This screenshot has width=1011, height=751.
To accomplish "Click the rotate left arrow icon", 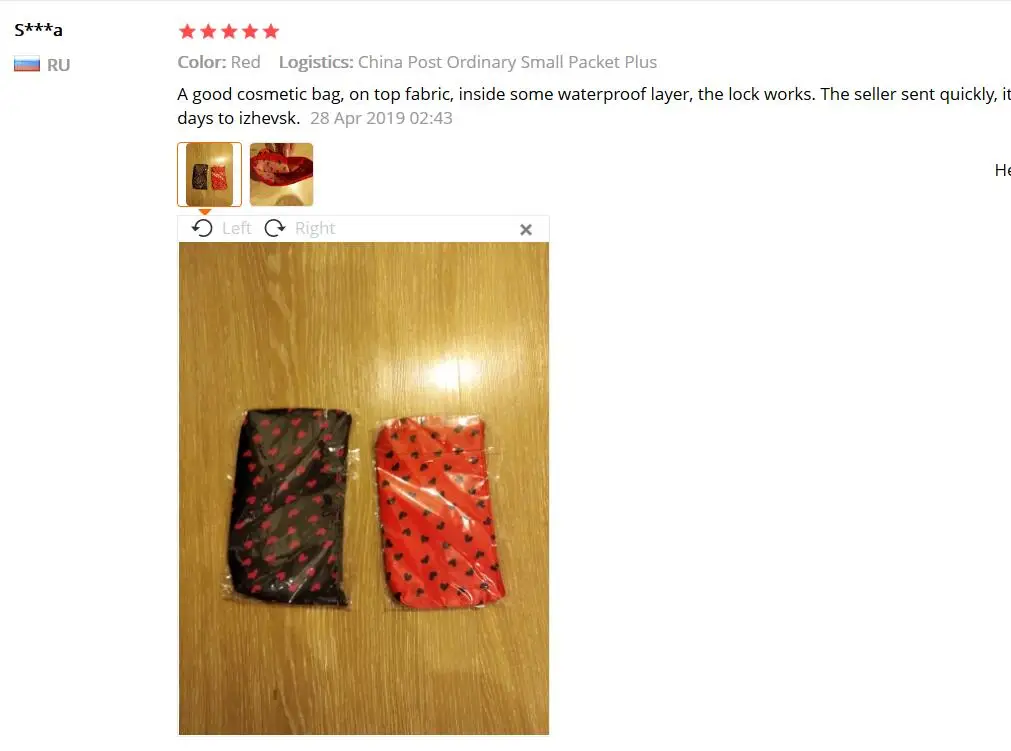I will click(202, 228).
